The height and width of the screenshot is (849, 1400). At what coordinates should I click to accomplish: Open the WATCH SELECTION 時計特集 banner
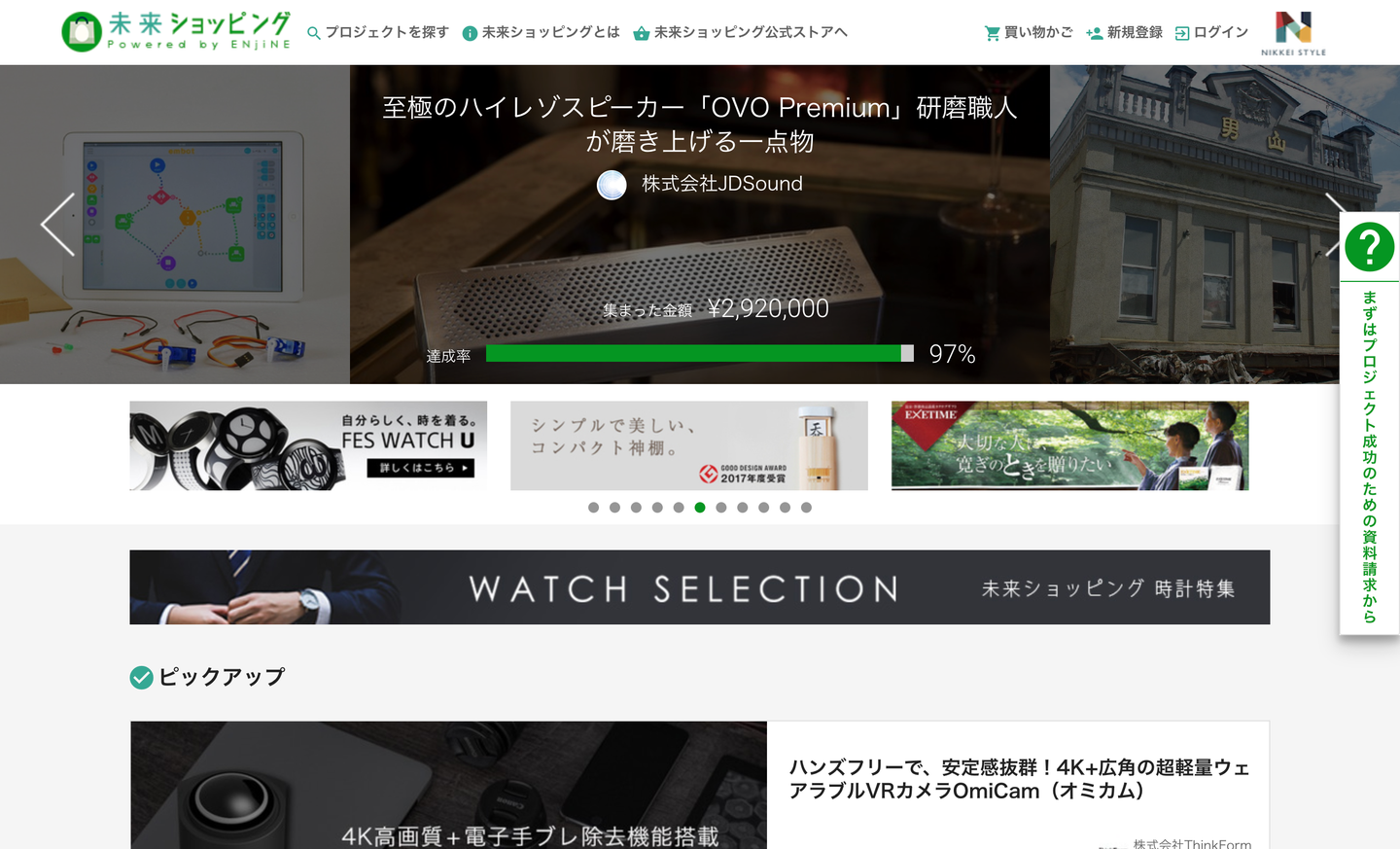pos(700,587)
